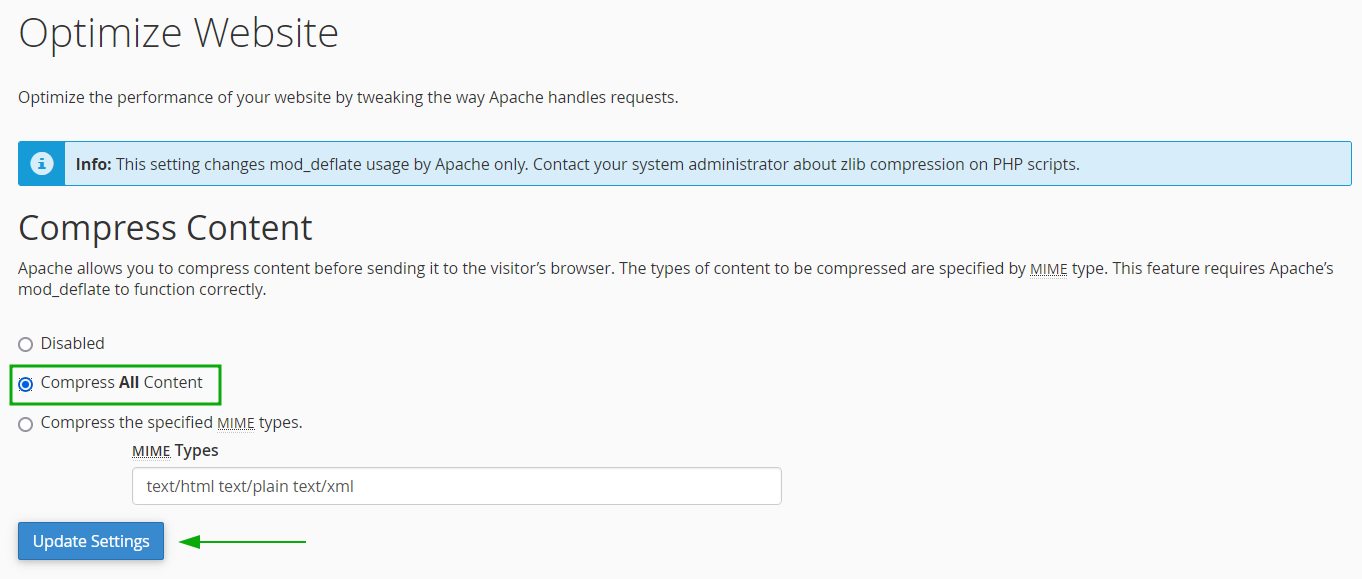This screenshot has height=579, width=1362.
Task: Select the Disabled radio button
Action: (26, 345)
